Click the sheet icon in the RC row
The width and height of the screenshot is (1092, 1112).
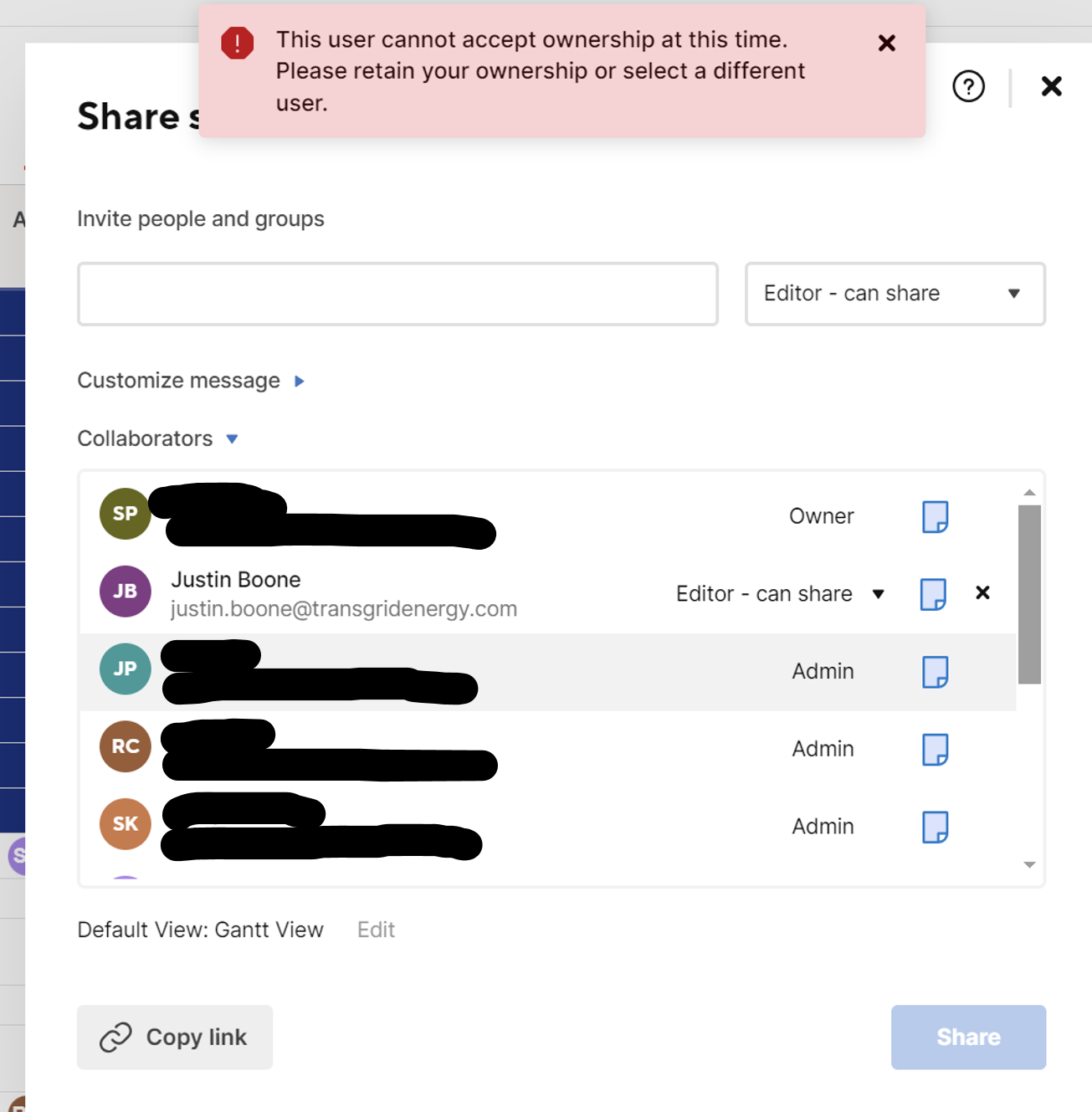click(x=935, y=750)
